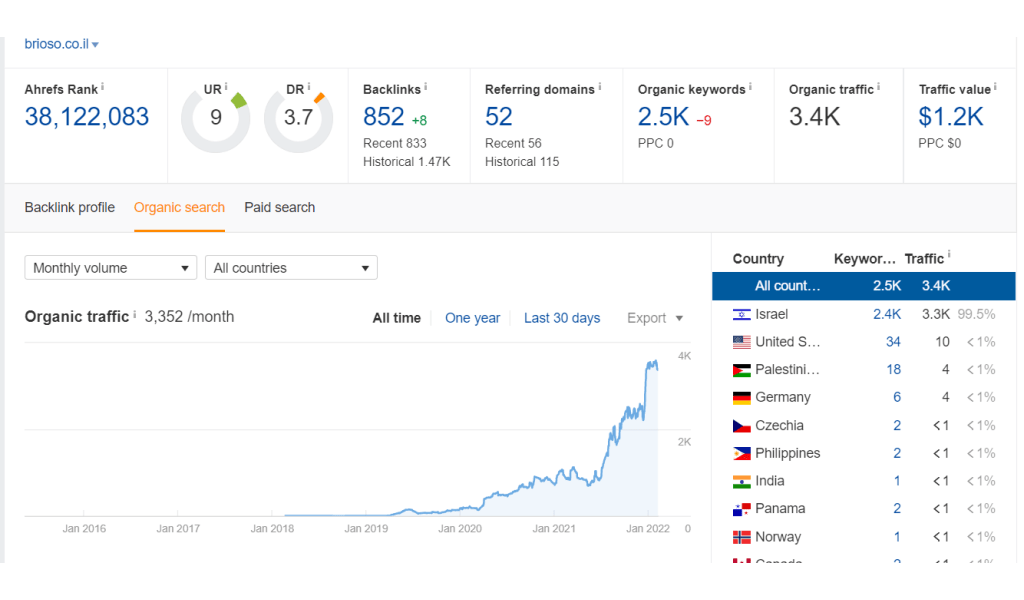This screenshot has height=600, width=1024.
Task: Open Germany's 6 keywords link
Action: click(897, 398)
